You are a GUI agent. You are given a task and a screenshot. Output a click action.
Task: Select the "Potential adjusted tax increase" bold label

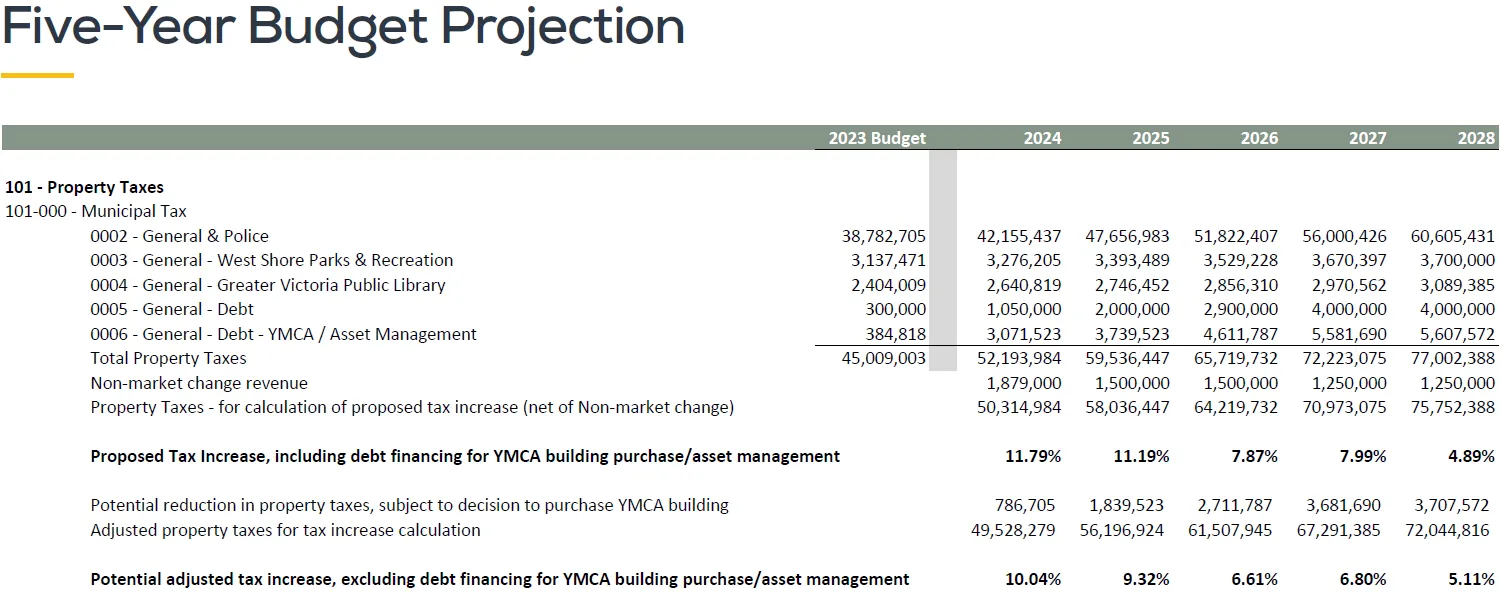click(x=500, y=579)
